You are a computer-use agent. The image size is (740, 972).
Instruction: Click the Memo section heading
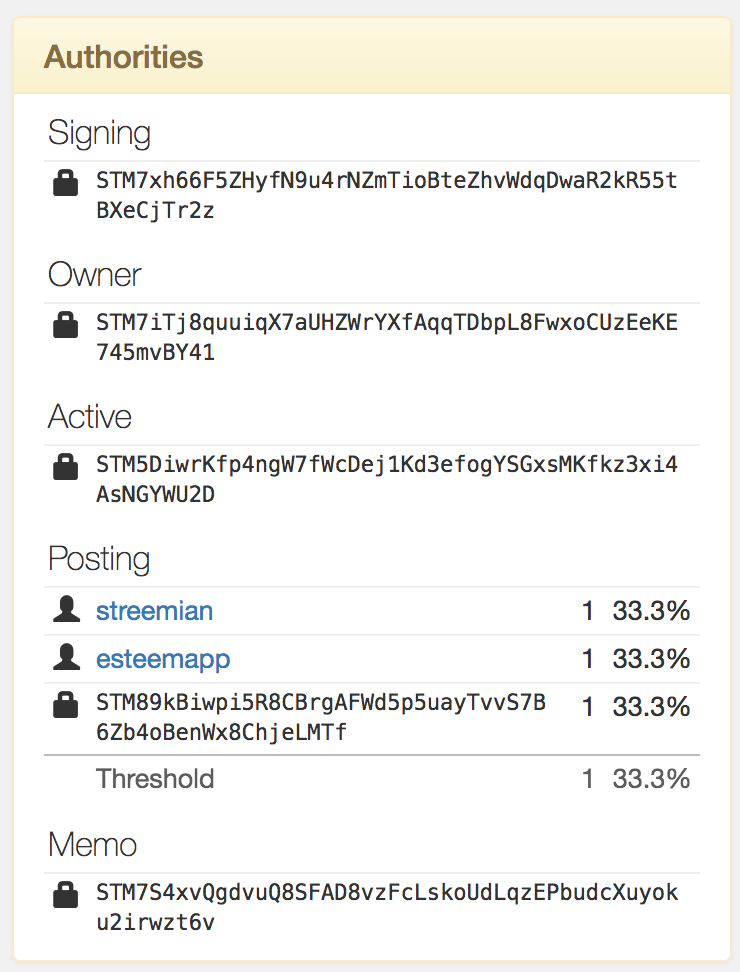click(90, 845)
